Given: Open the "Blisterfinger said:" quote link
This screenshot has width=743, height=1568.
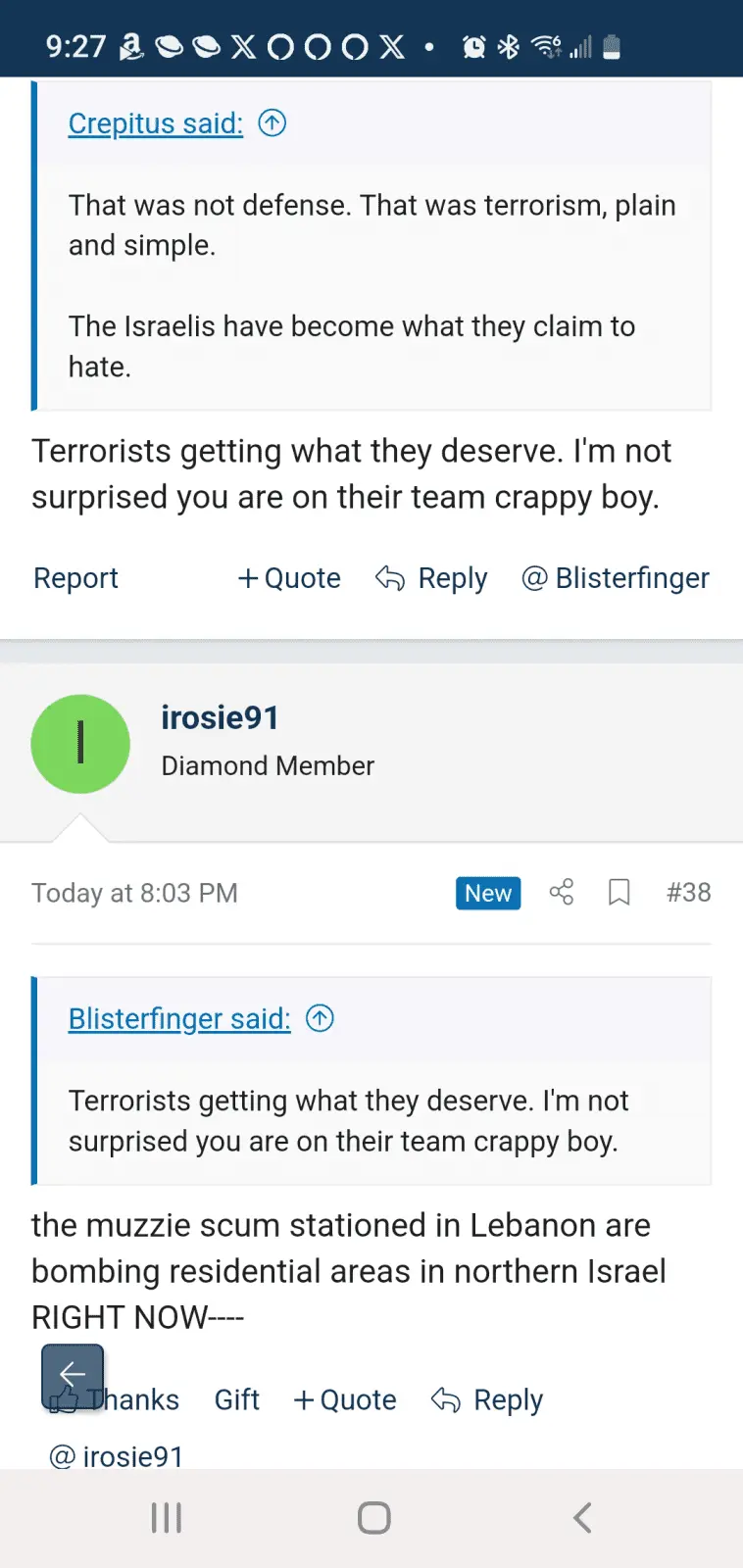Looking at the screenshot, I should (x=179, y=1019).
